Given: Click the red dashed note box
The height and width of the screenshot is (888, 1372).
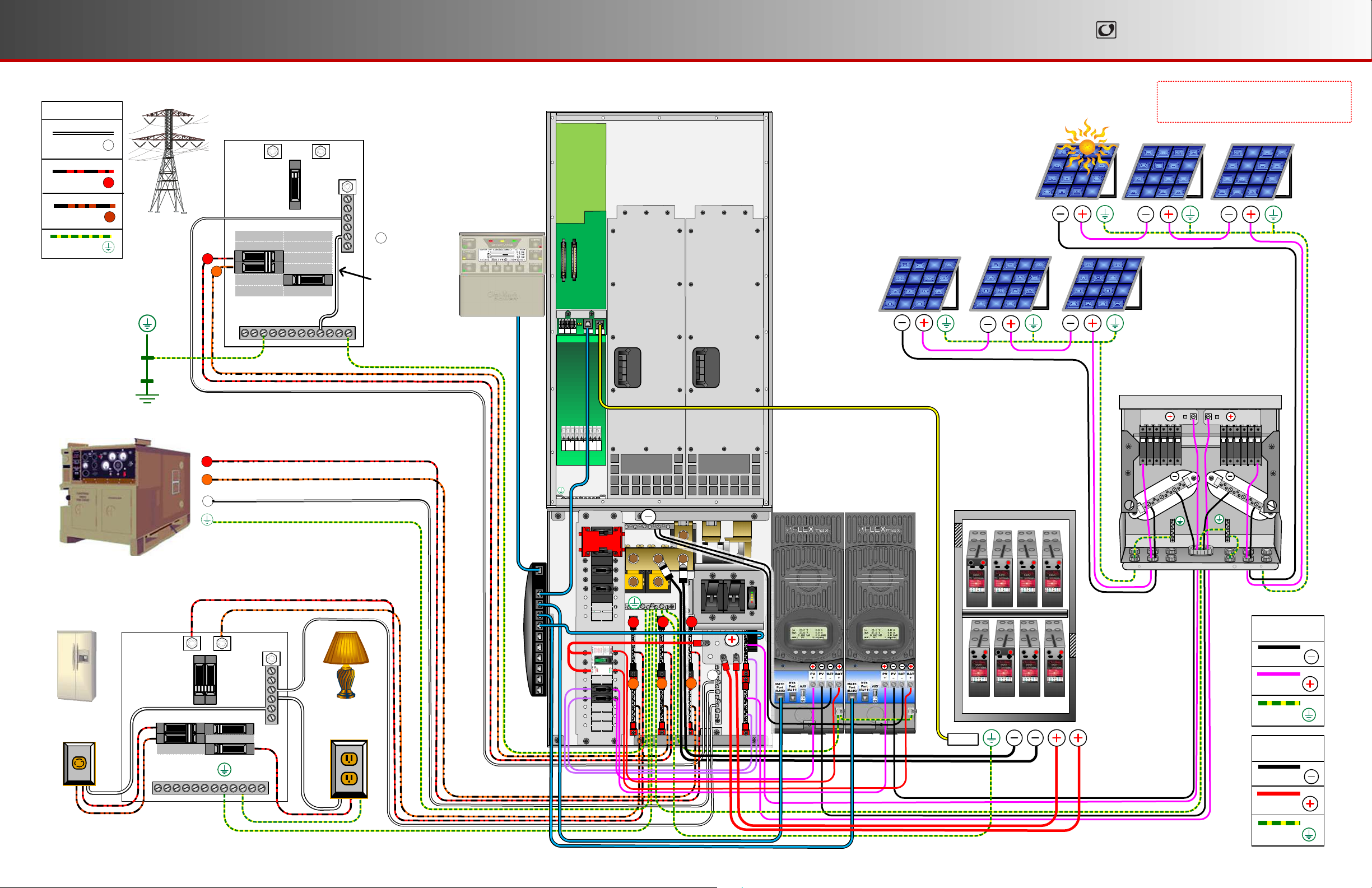Looking at the screenshot, I should (1253, 102).
